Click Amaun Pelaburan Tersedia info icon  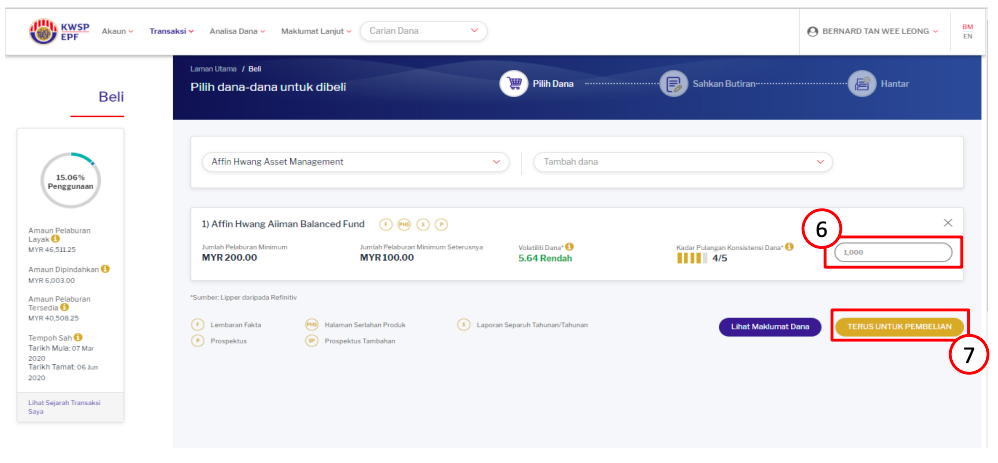[64, 307]
